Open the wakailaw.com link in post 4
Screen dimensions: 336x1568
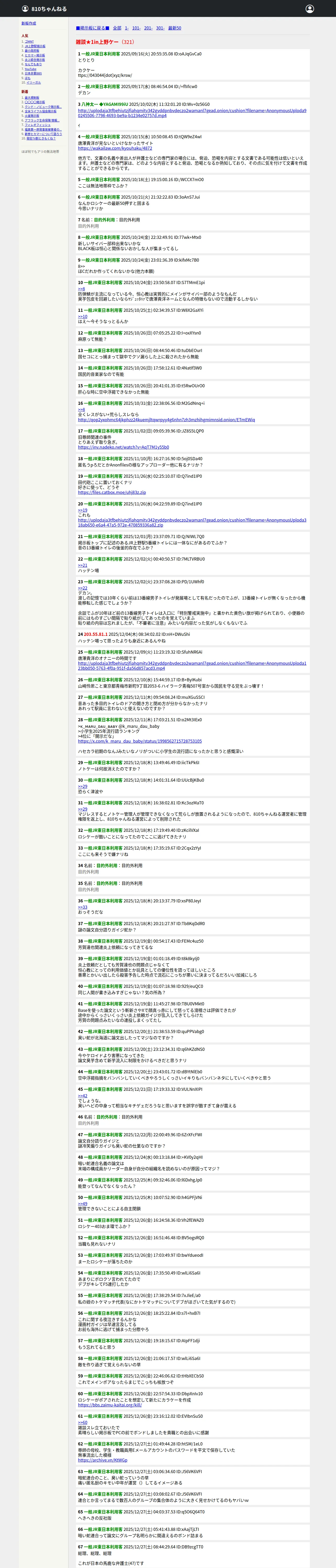pyautogui.click(x=115, y=148)
